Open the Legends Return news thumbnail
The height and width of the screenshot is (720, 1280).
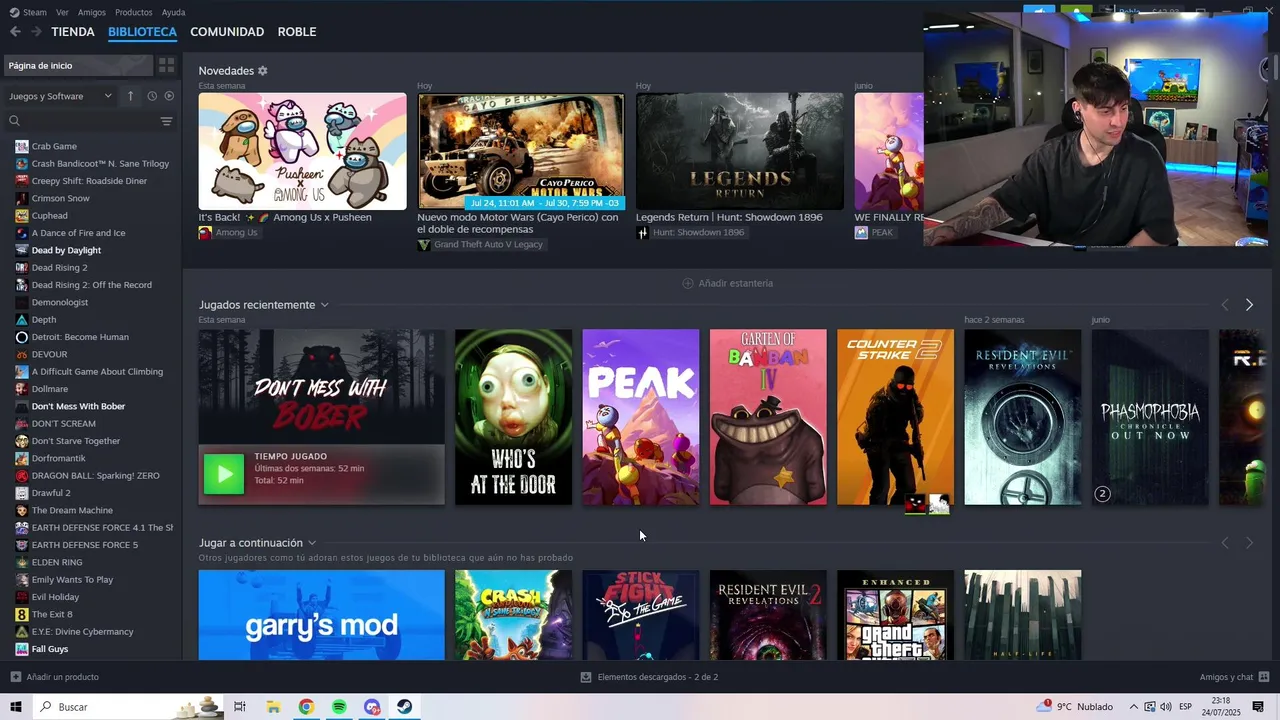(x=739, y=151)
